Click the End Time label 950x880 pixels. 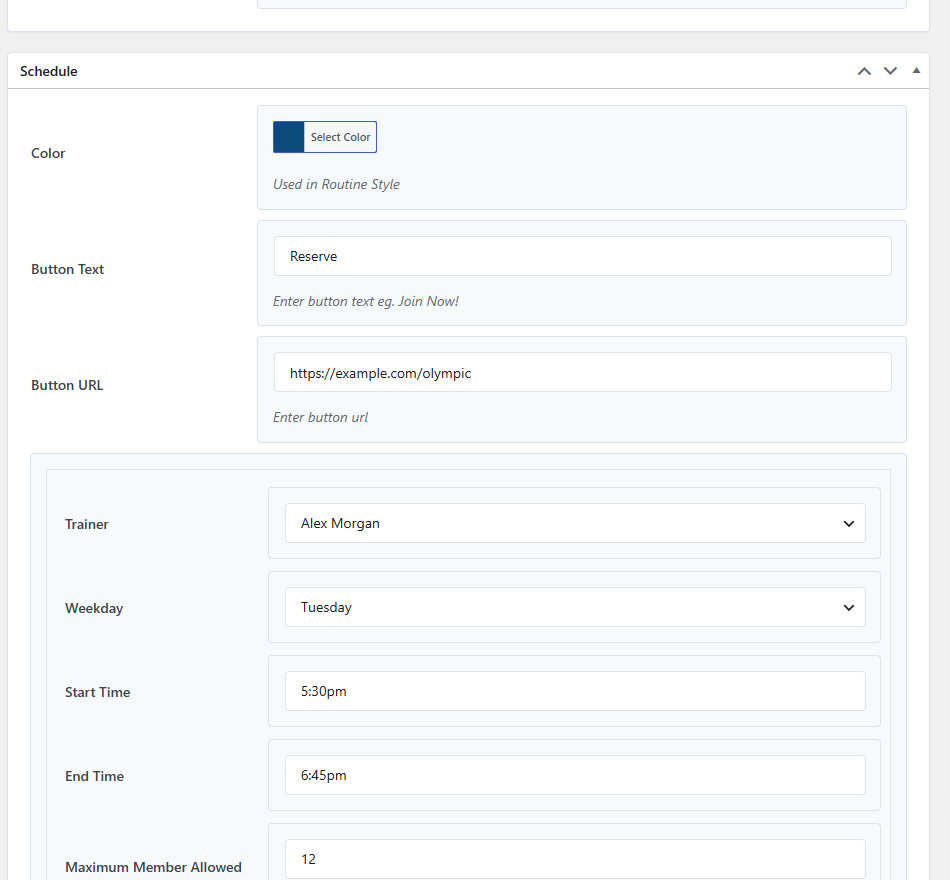click(95, 776)
